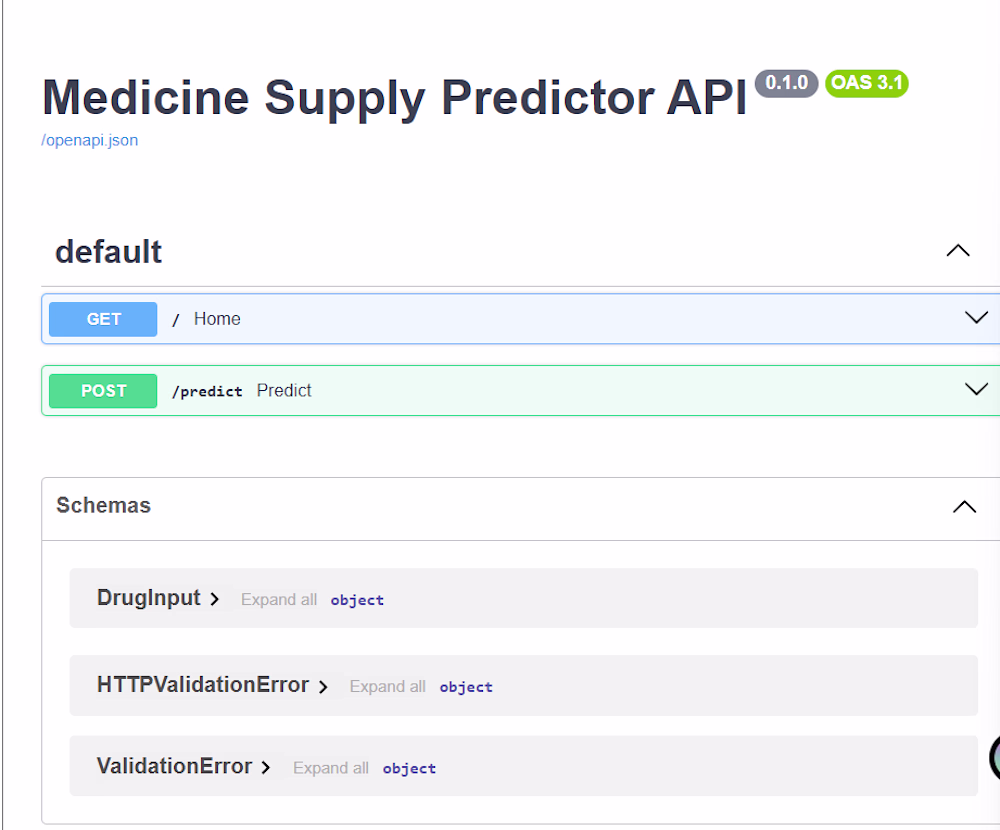Screen dimensions: 1000x830
Task: Click the green POST method badge
Action: [103, 391]
